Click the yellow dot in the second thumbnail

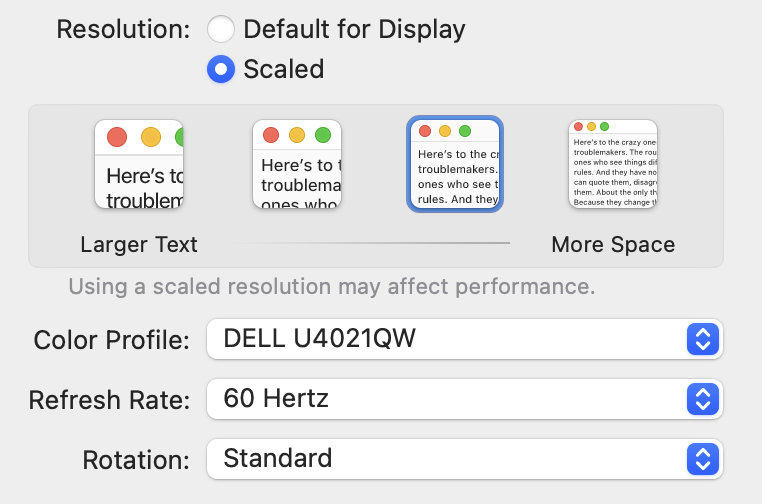pos(296,135)
